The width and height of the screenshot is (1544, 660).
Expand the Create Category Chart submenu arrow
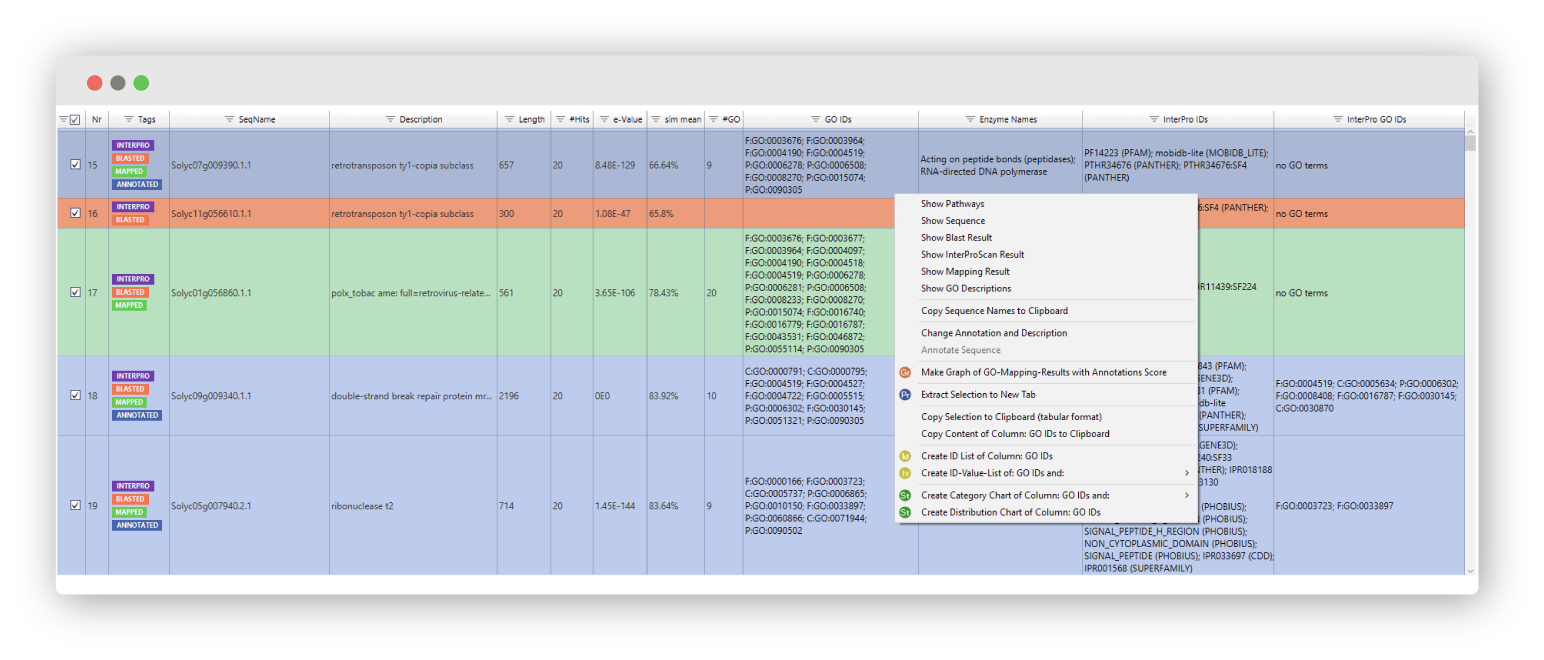(1187, 495)
